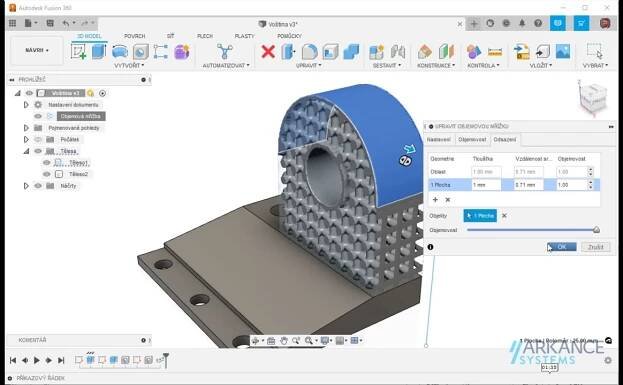Select the Create Sketch tool

point(79,52)
